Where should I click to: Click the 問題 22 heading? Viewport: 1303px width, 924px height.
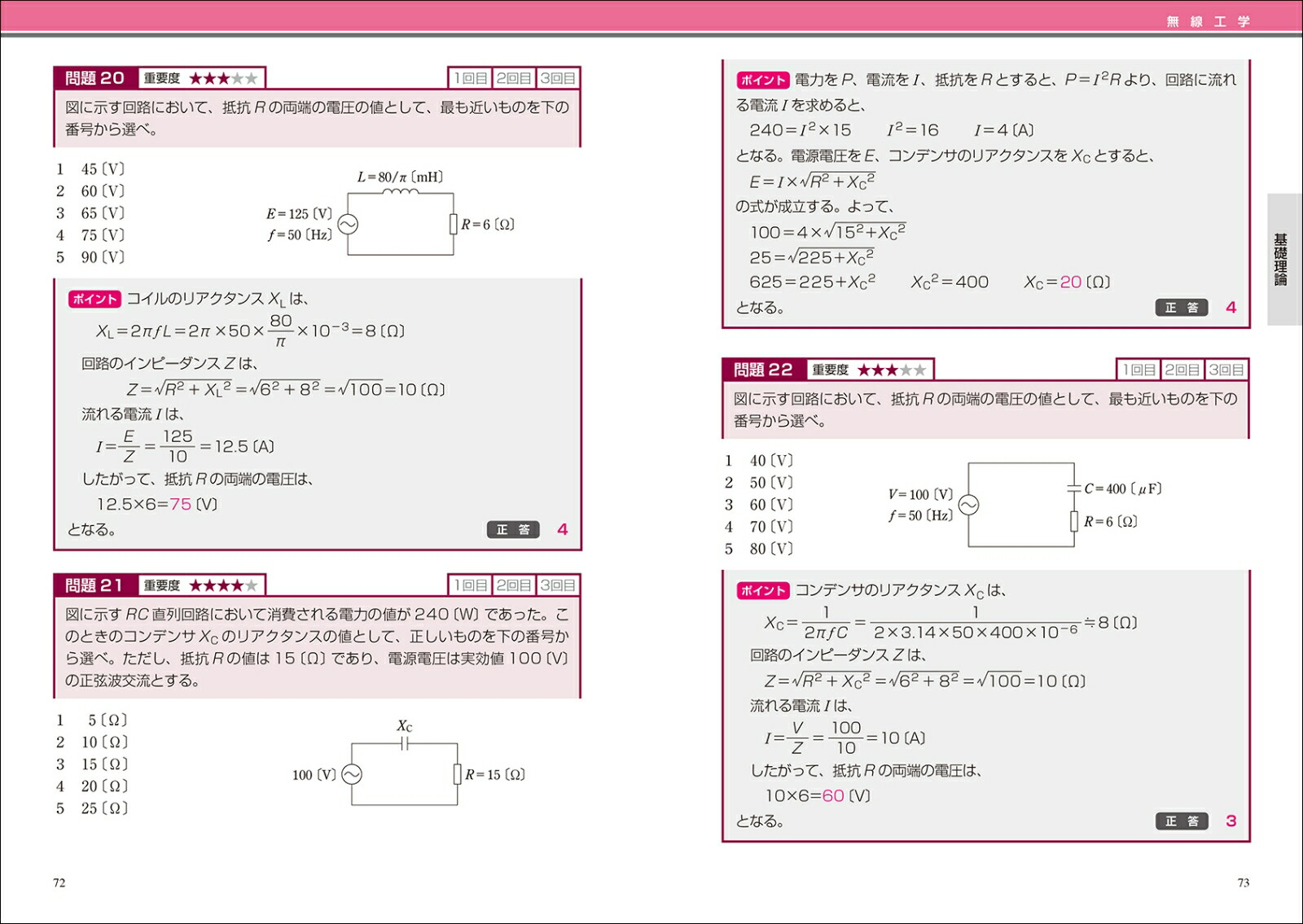[763, 370]
